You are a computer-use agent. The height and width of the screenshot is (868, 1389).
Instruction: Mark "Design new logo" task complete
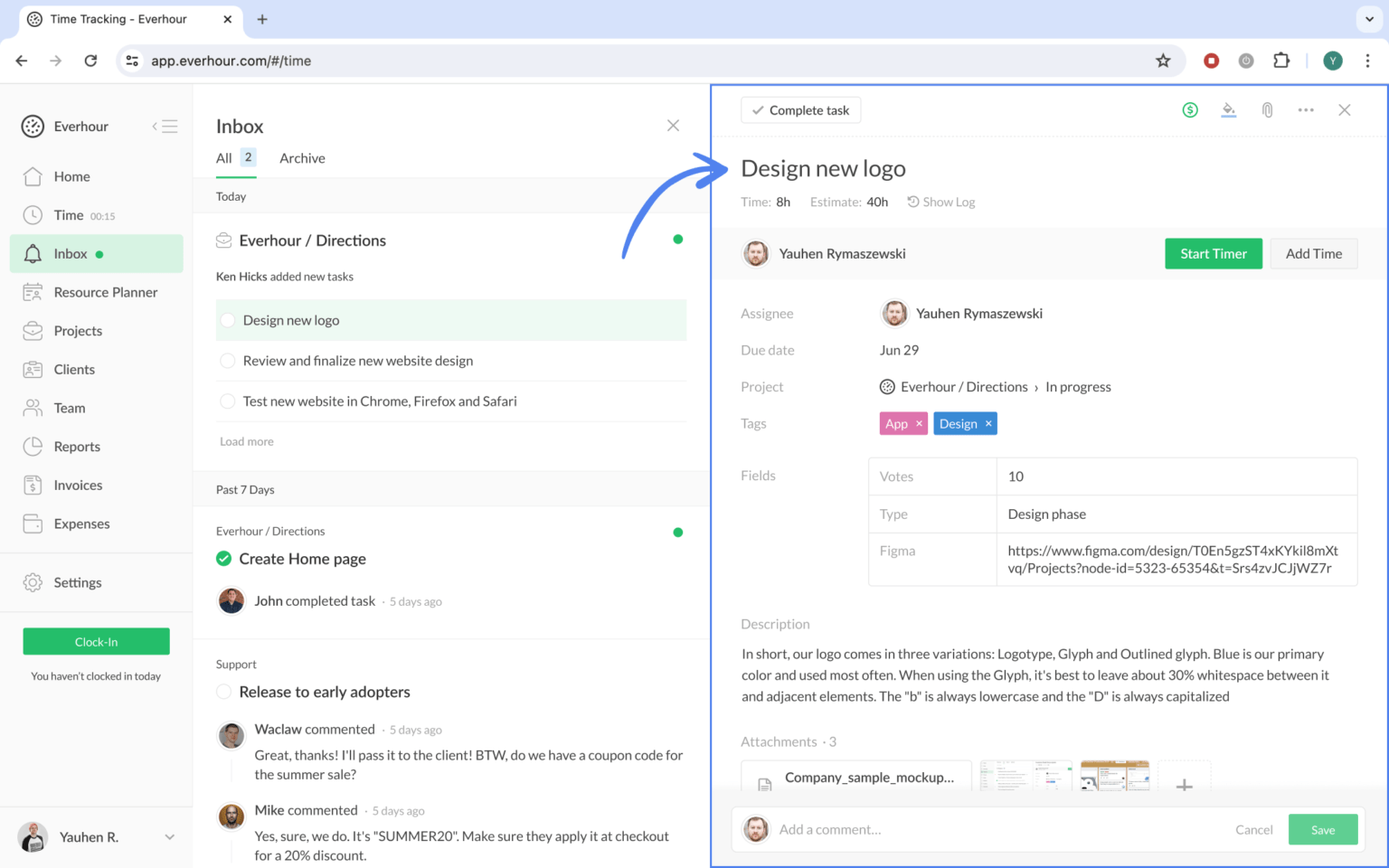(x=228, y=320)
